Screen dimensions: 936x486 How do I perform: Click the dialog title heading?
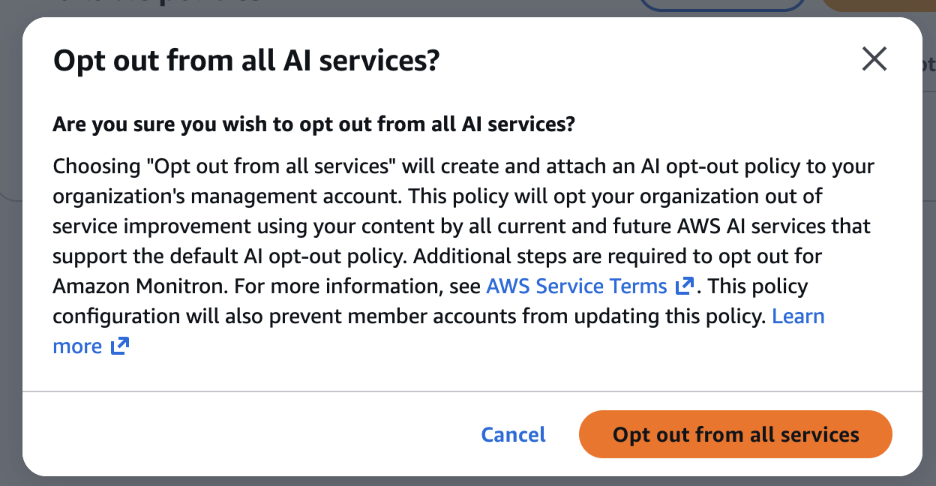tap(246, 61)
